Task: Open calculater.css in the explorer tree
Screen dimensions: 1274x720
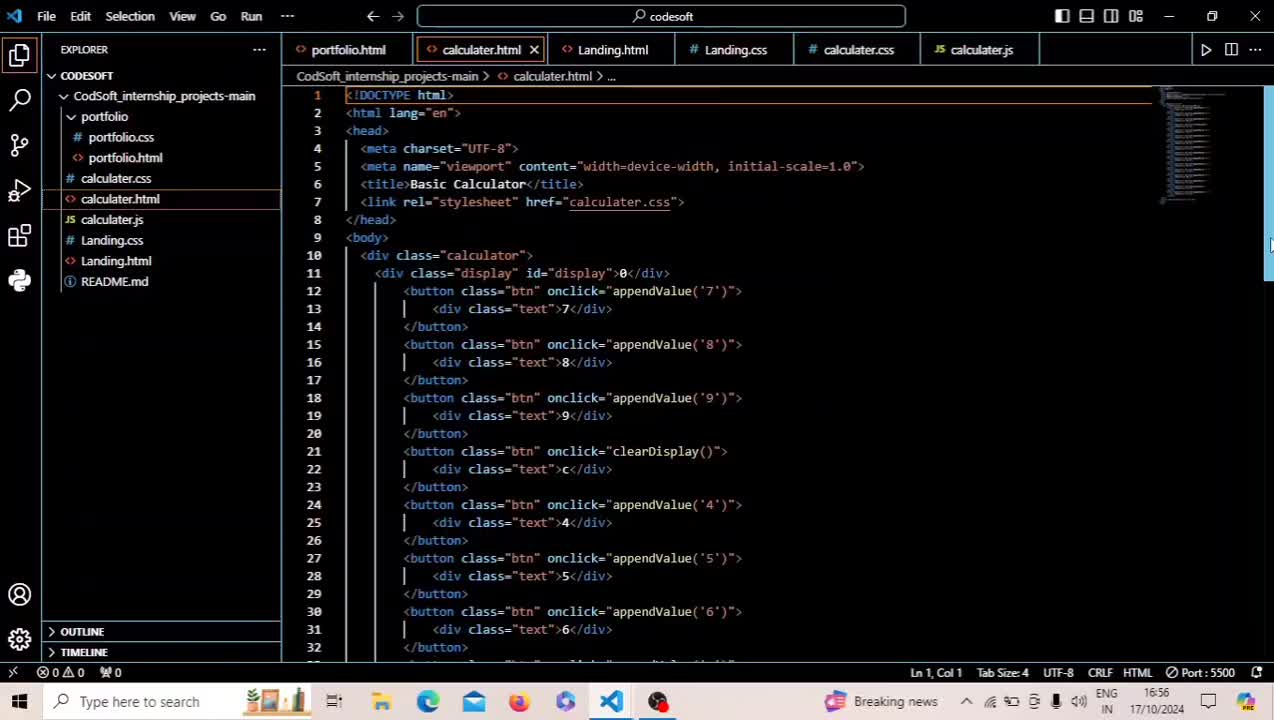Action: pos(160,178)
